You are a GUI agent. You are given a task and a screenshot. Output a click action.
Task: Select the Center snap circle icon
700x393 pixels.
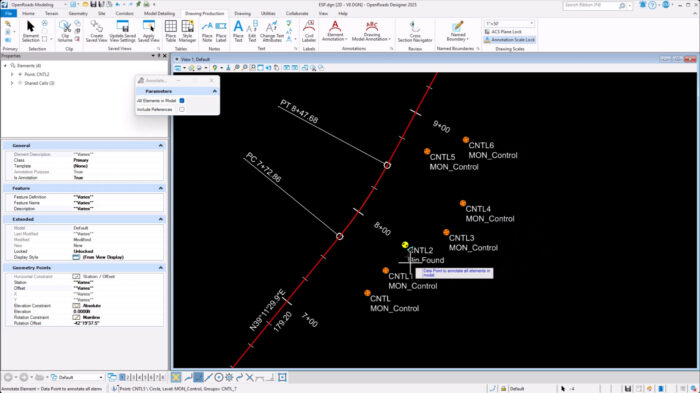click(219, 377)
